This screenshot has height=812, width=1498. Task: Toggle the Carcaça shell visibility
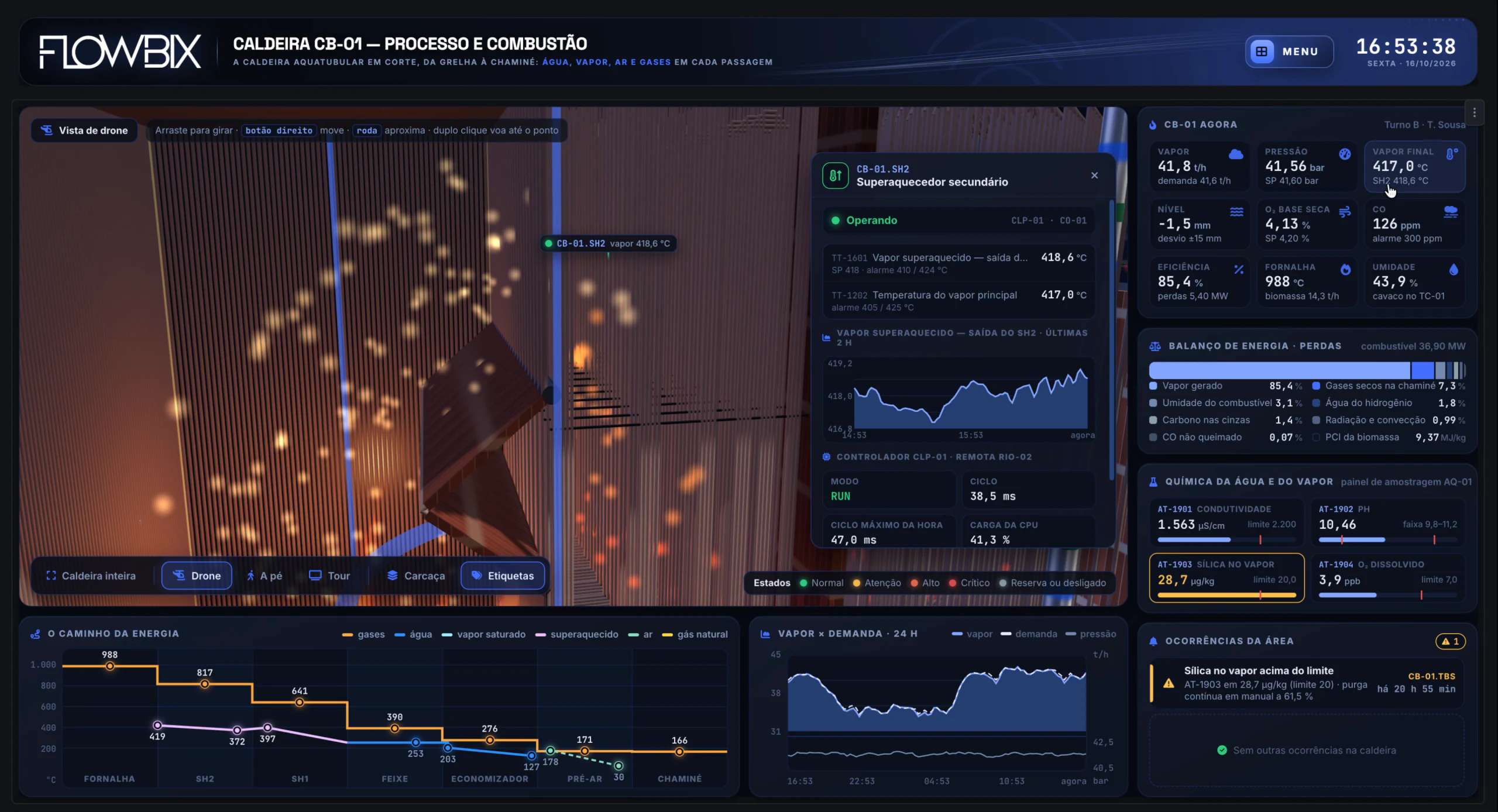pyautogui.click(x=416, y=576)
